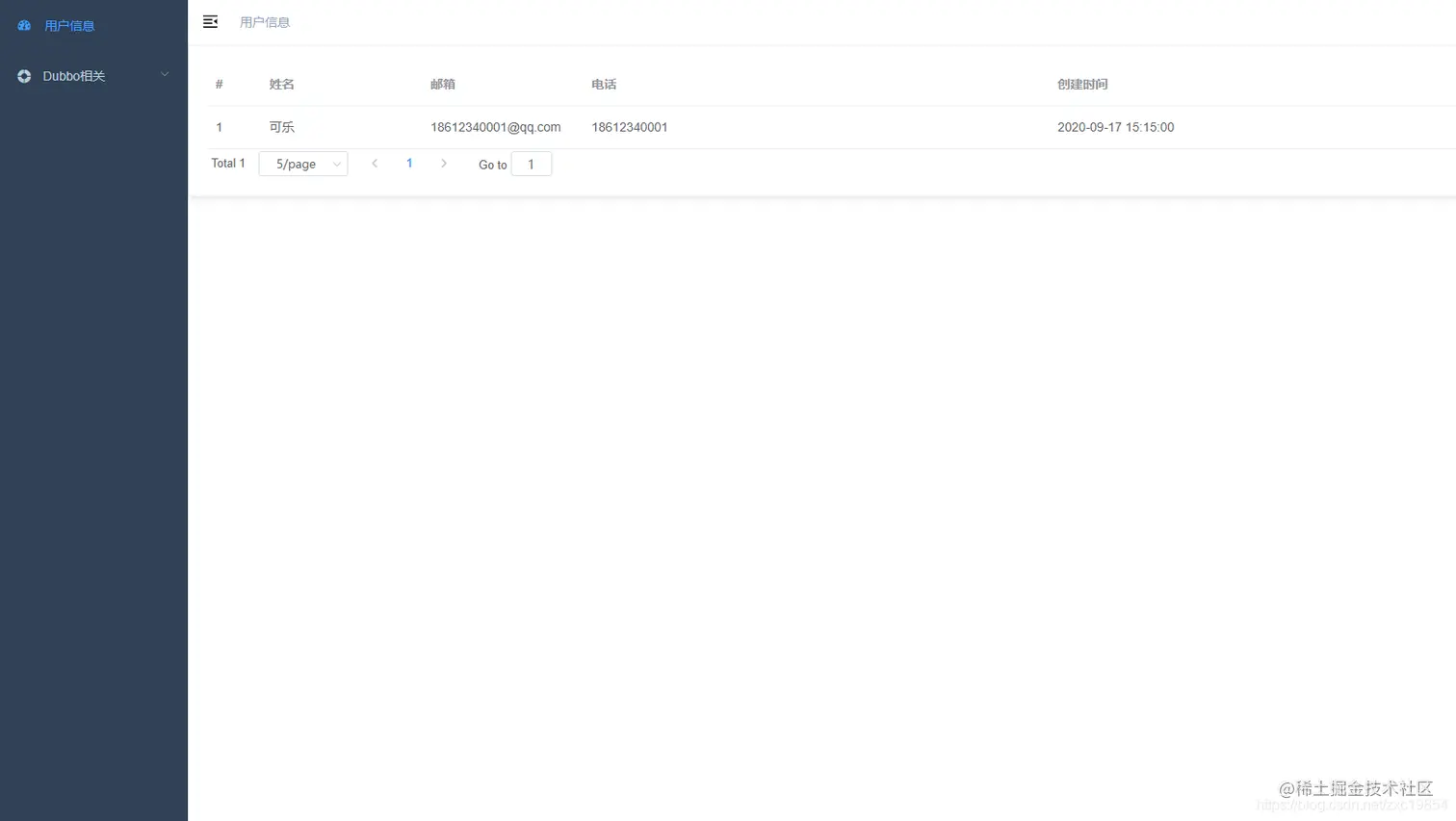Click the # column header
Viewport: 1456px width, 821px height.
[220, 85]
